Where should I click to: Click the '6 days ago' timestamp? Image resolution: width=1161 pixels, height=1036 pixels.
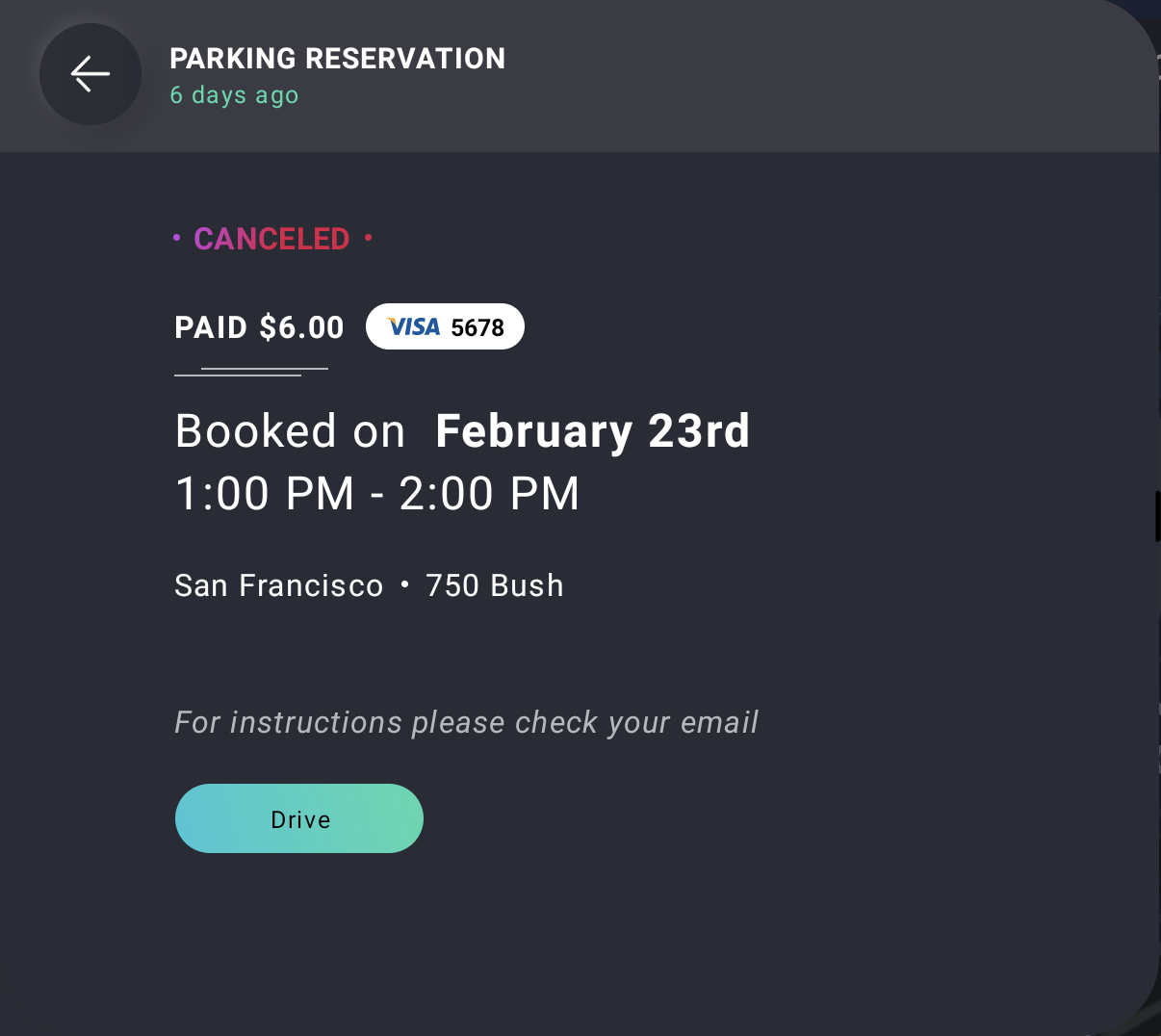click(x=234, y=95)
